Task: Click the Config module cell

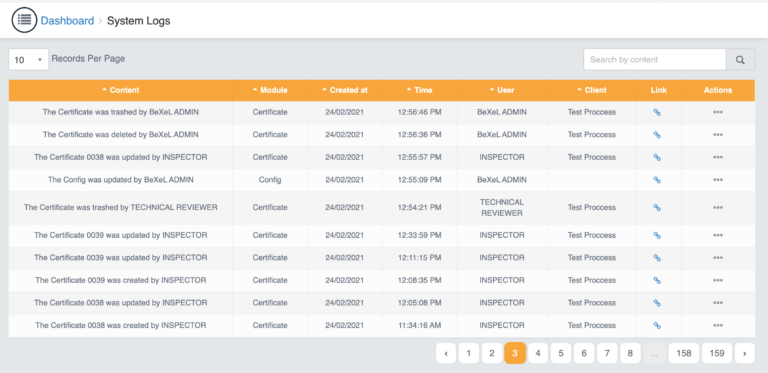Action: [x=270, y=180]
